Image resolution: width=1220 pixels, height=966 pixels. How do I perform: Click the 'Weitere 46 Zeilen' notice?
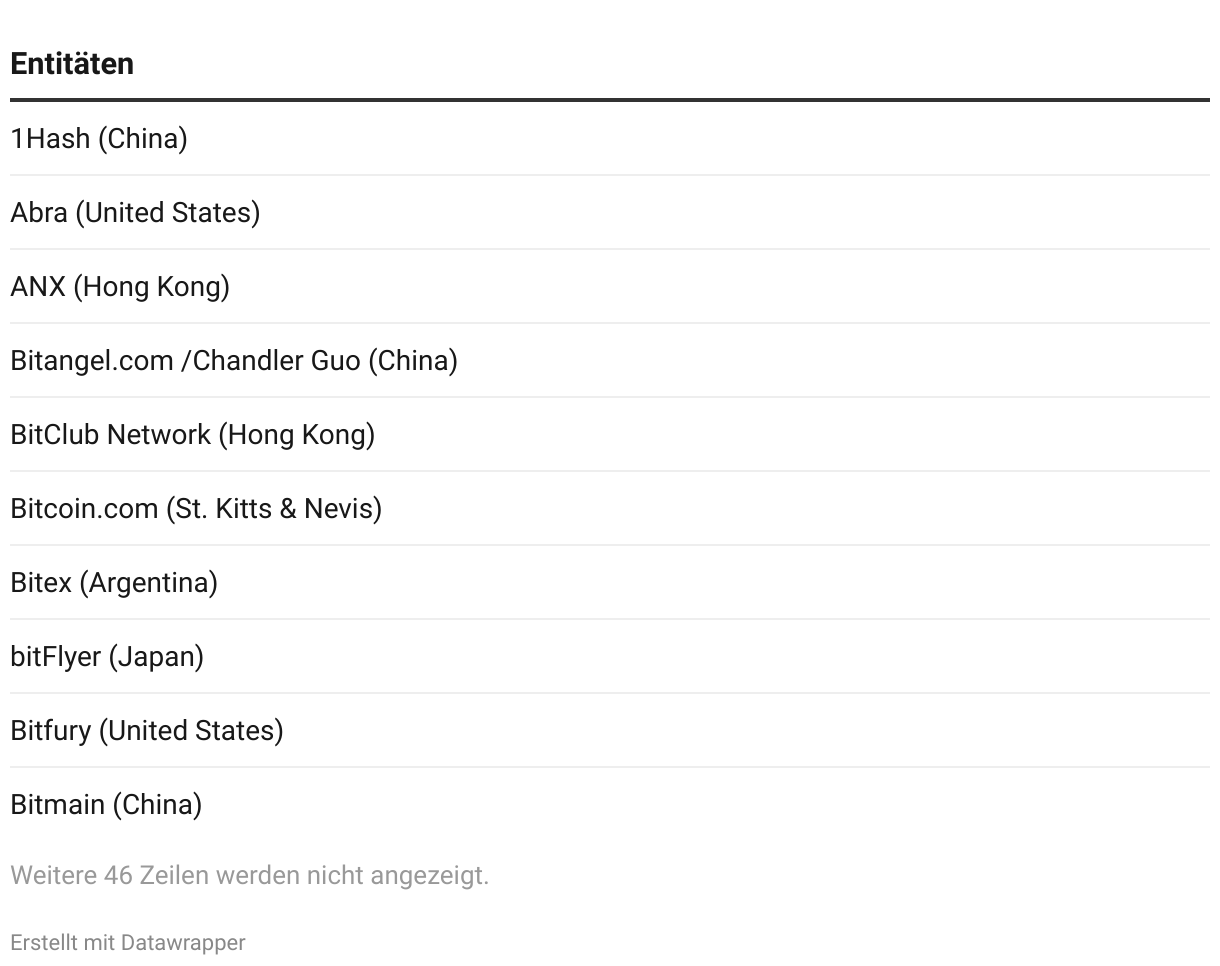pyautogui.click(x=250, y=875)
